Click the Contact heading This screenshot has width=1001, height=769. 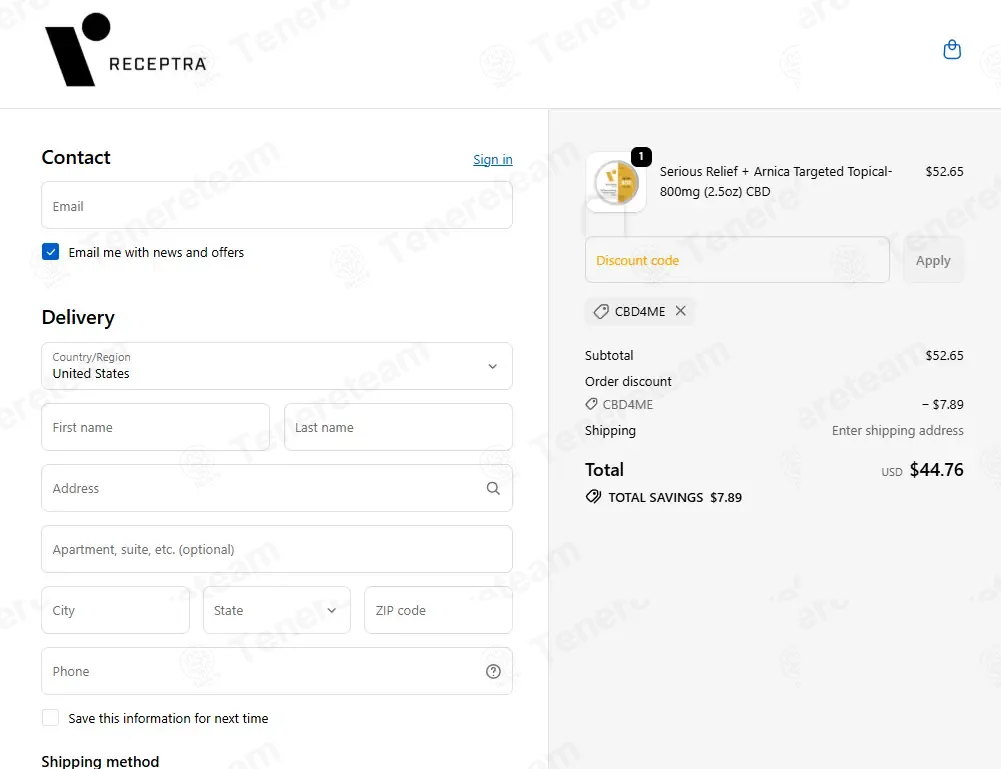pyautogui.click(x=76, y=157)
